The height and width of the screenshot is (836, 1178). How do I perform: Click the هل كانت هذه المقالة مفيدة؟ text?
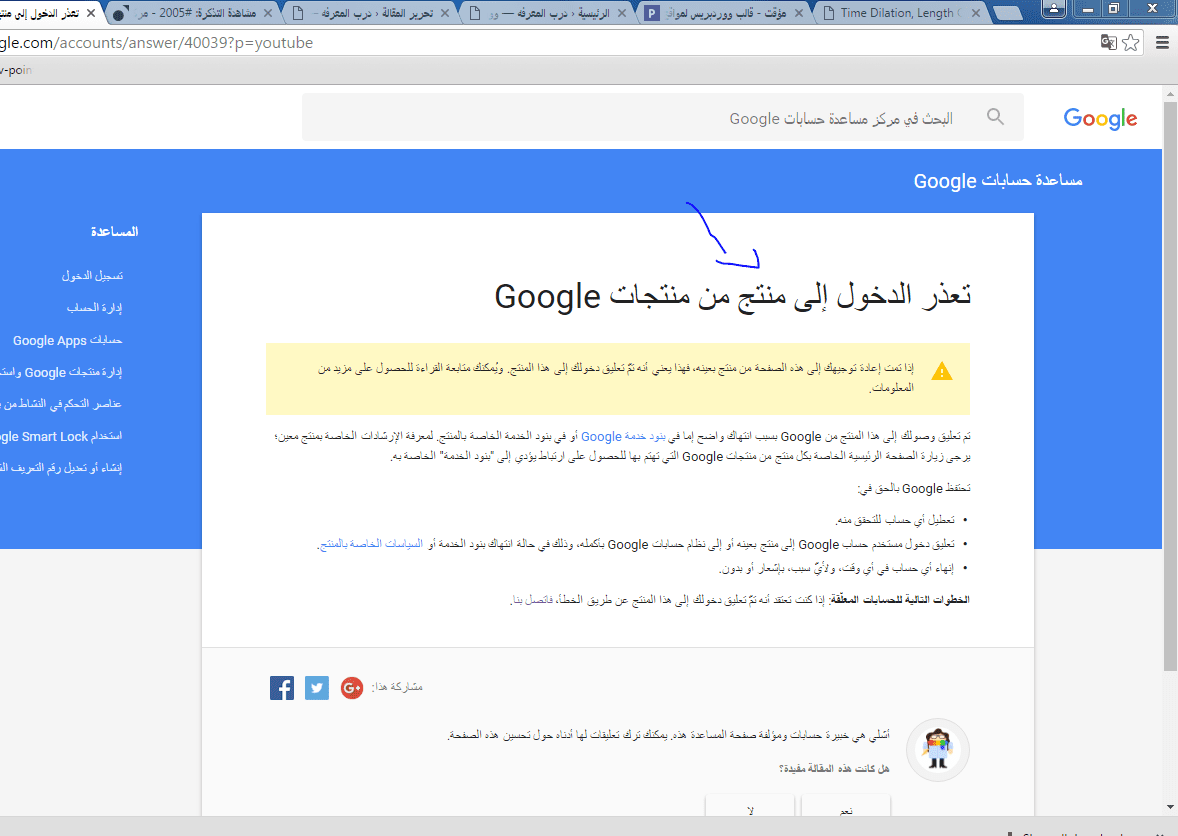(835, 769)
